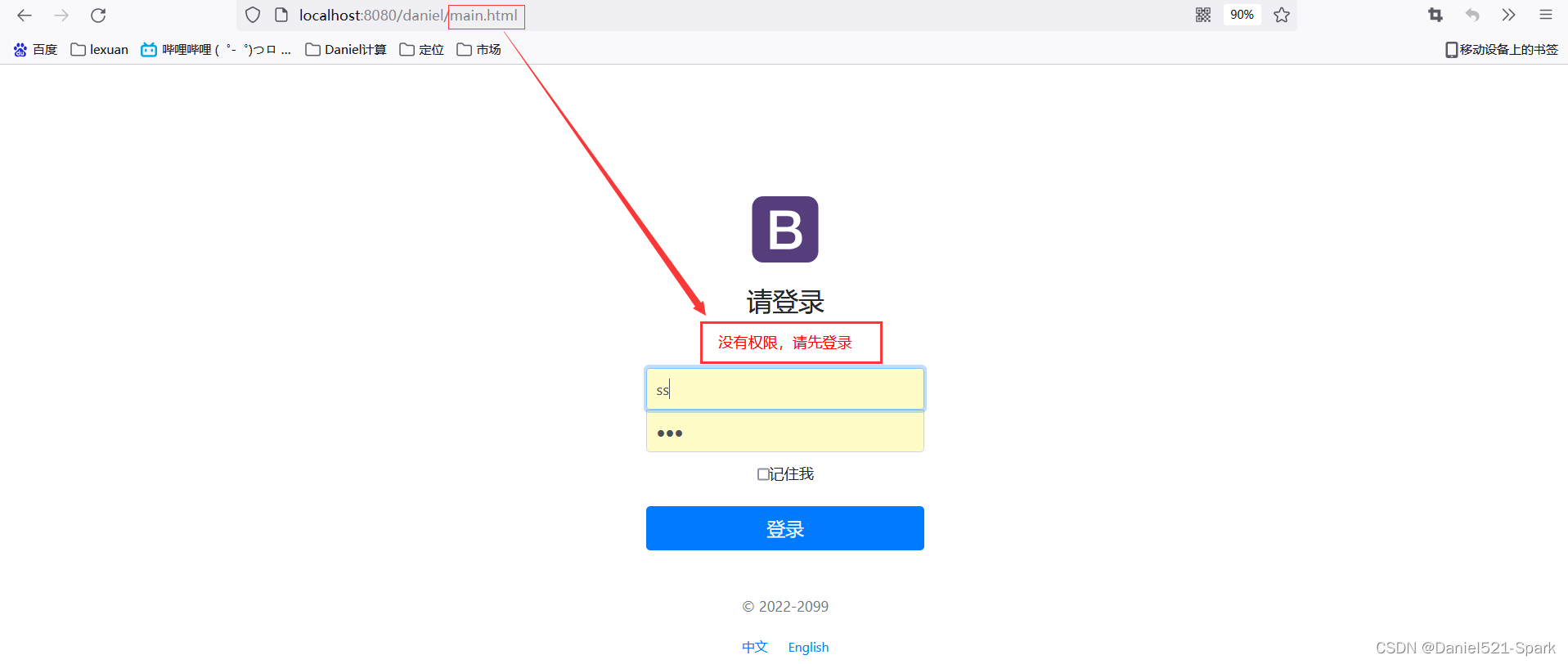Switch language to English

coord(808,647)
